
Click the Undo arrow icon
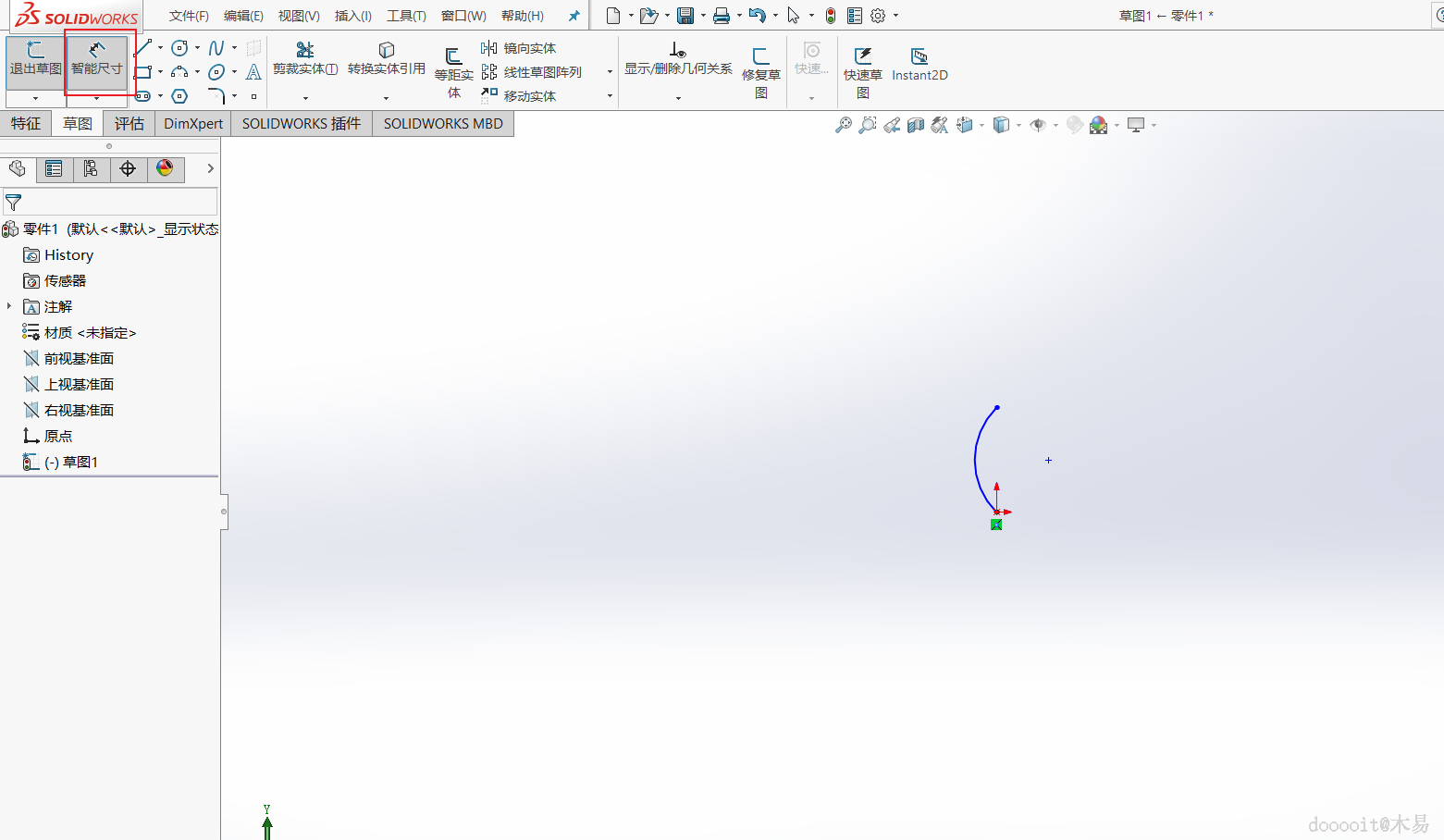point(758,16)
